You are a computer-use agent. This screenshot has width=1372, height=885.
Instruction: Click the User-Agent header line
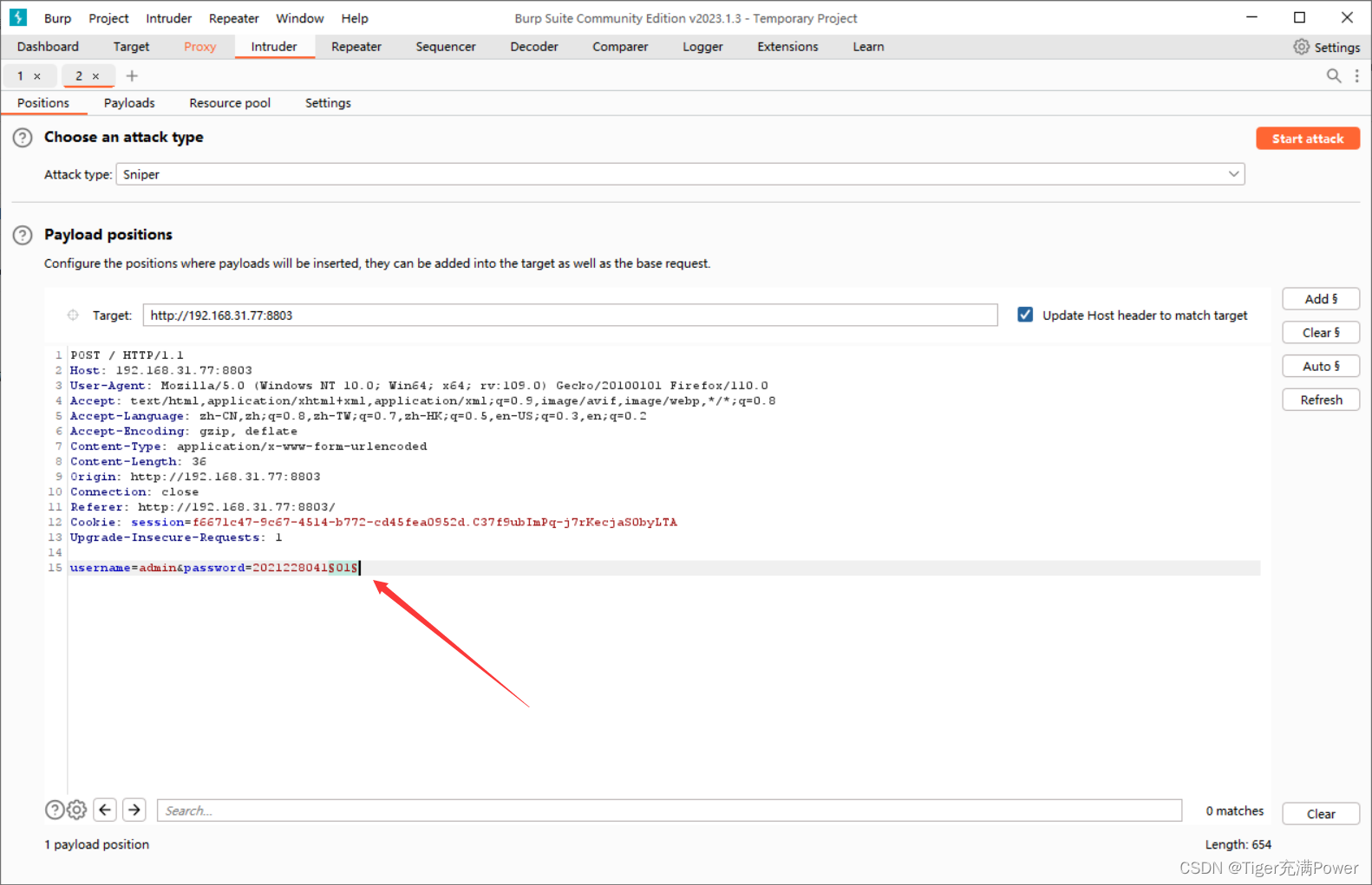tap(419, 386)
